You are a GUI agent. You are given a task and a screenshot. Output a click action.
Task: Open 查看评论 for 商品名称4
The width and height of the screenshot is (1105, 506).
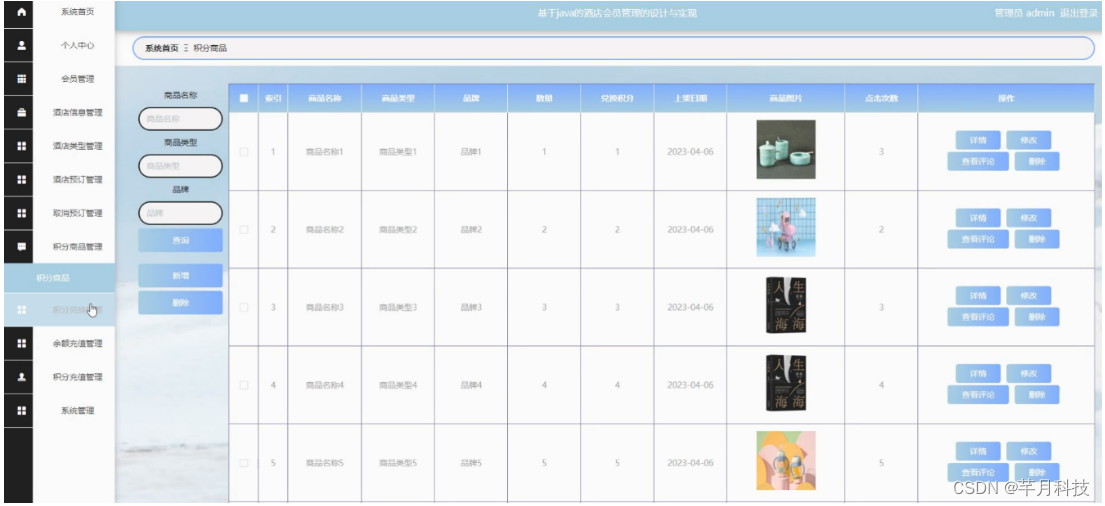[977, 395]
